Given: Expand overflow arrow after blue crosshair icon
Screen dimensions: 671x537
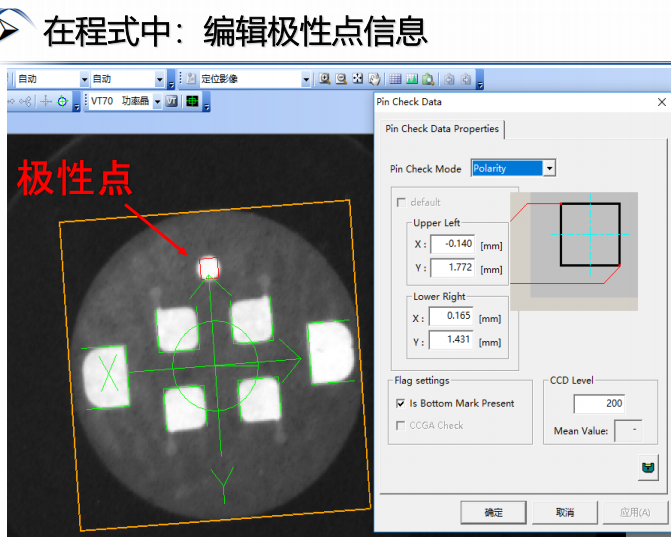Looking at the screenshot, I should [77, 102].
